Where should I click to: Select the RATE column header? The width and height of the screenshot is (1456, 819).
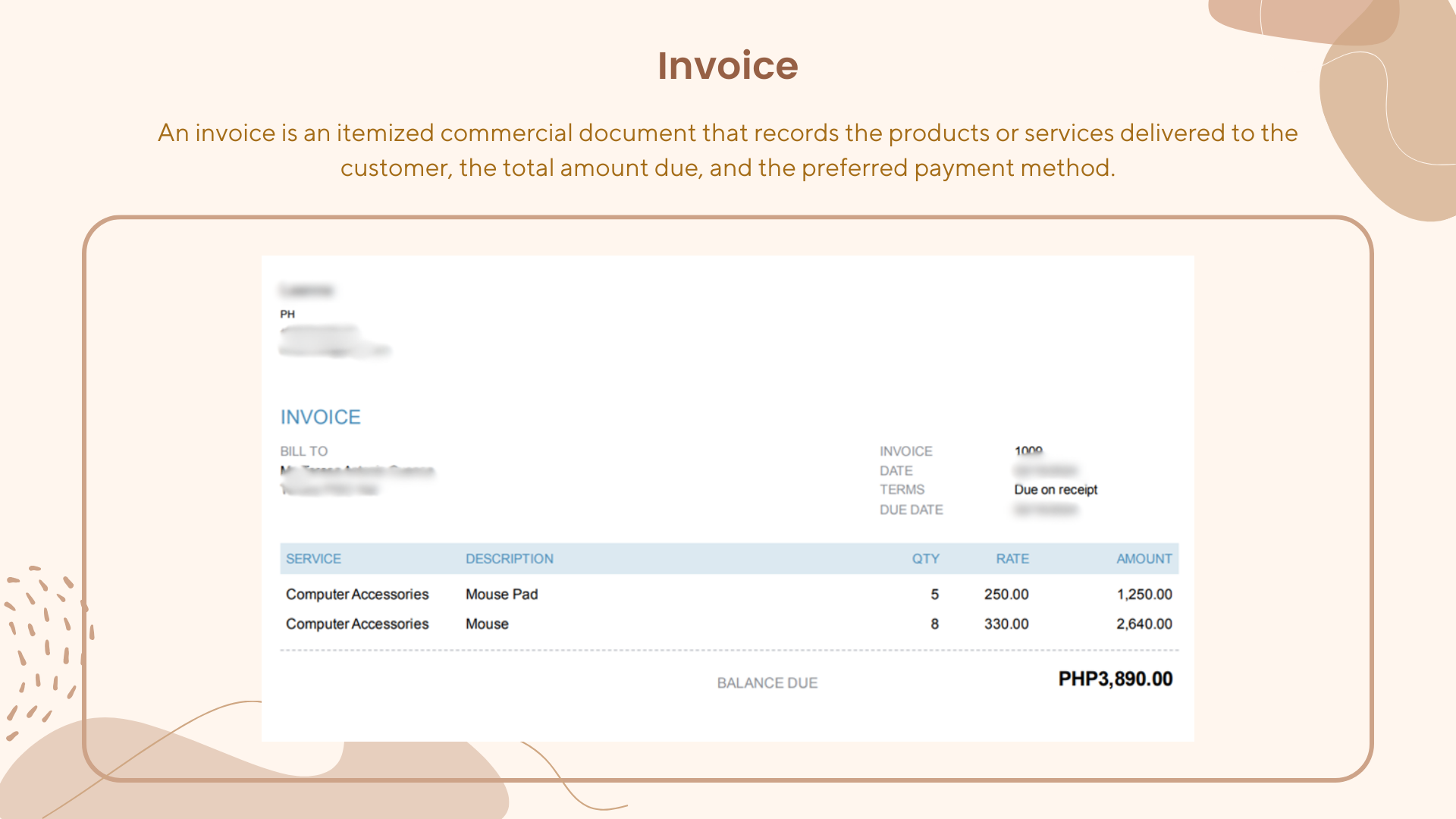click(1012, 559)
